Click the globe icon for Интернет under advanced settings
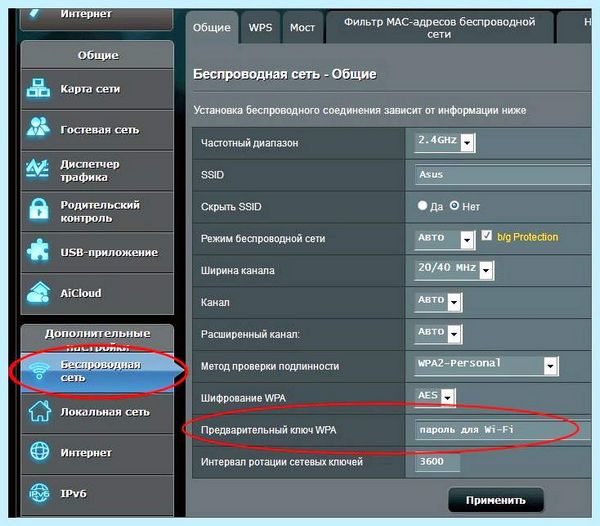600x526 pixels. click(39, 451)
